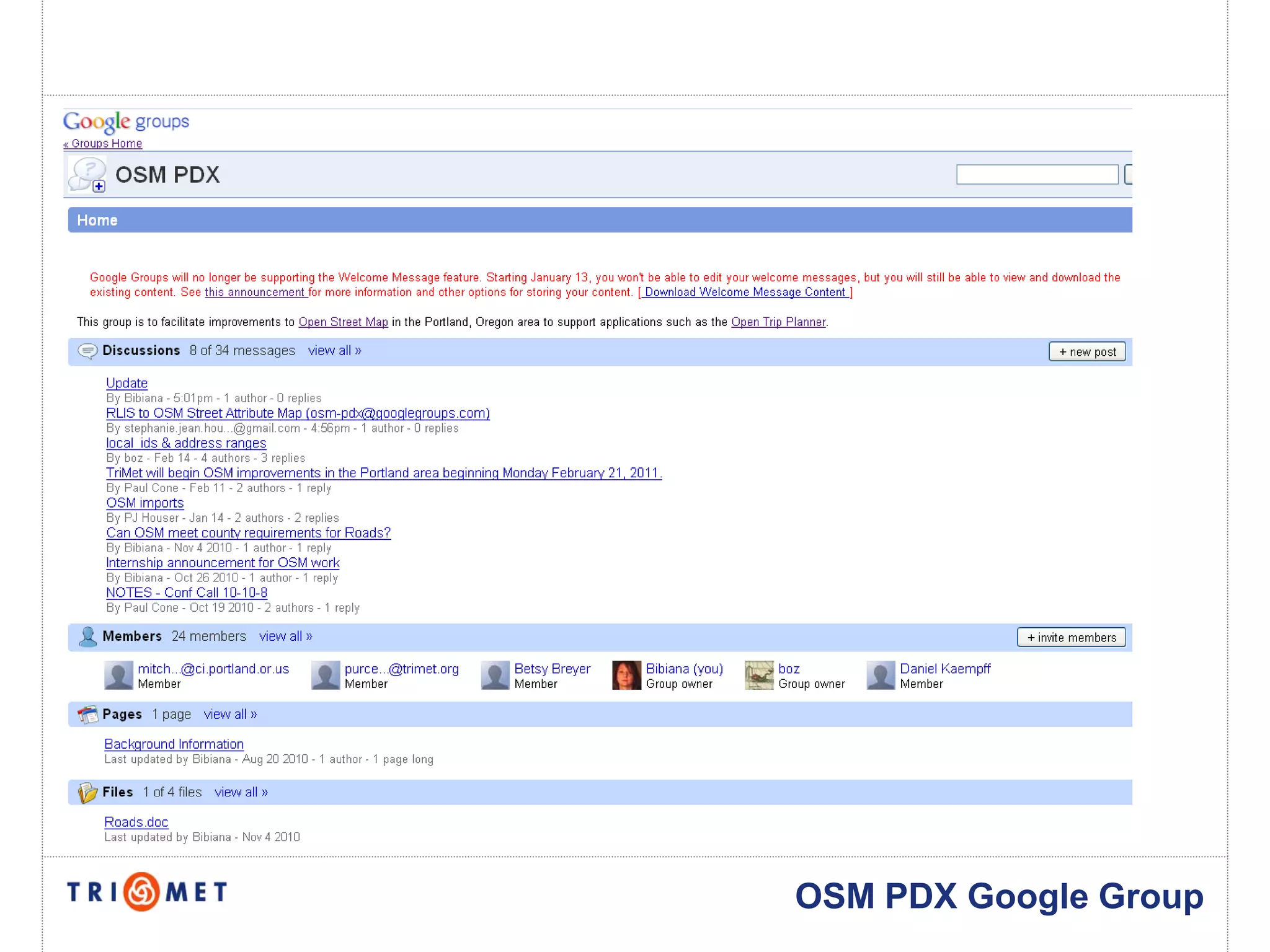The height and width of the screenshot is (952, 1270).
Task: Open TriMet will begin OSM improvements thread
Action: tap(384, 473)
